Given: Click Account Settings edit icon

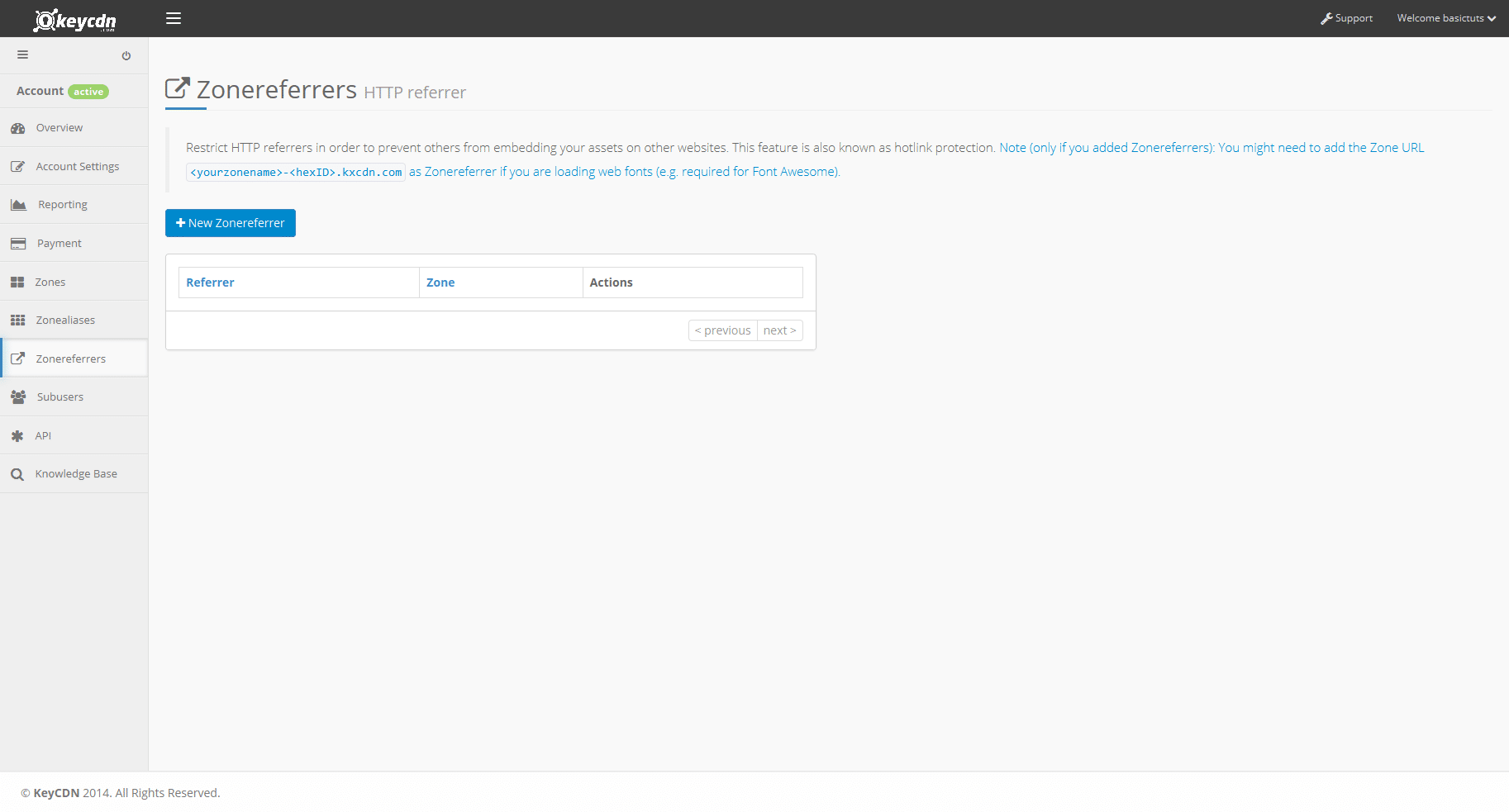Looking at the screenshot, I should pyautogui.click(x=18, y=167).
